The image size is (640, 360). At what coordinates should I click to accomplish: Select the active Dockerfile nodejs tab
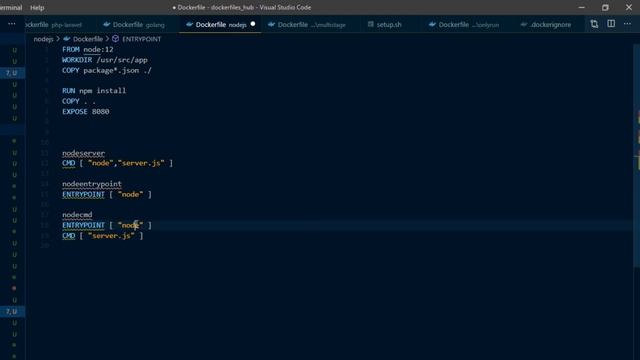220,24
